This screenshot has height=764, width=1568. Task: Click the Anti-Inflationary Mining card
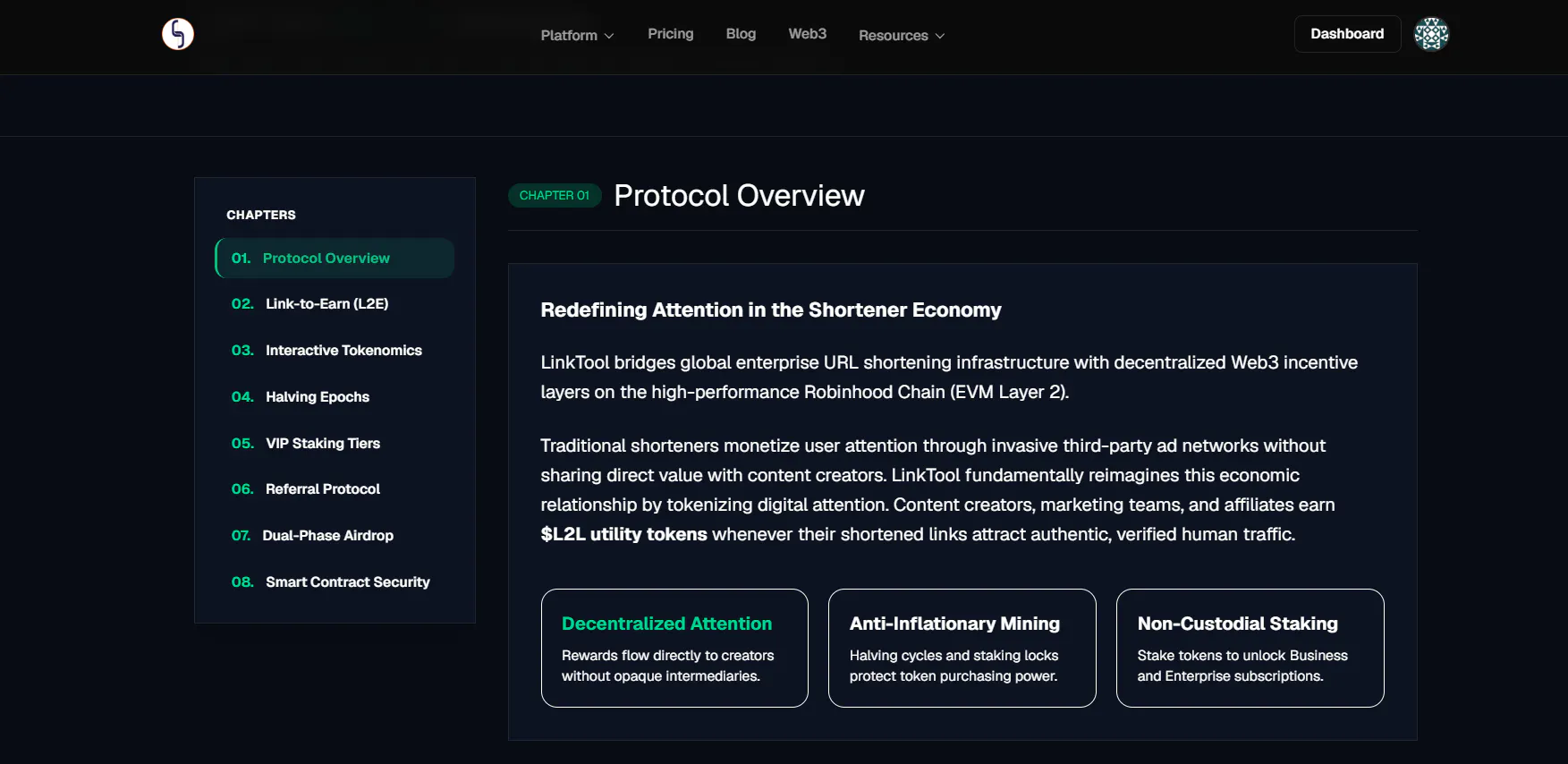962,648
